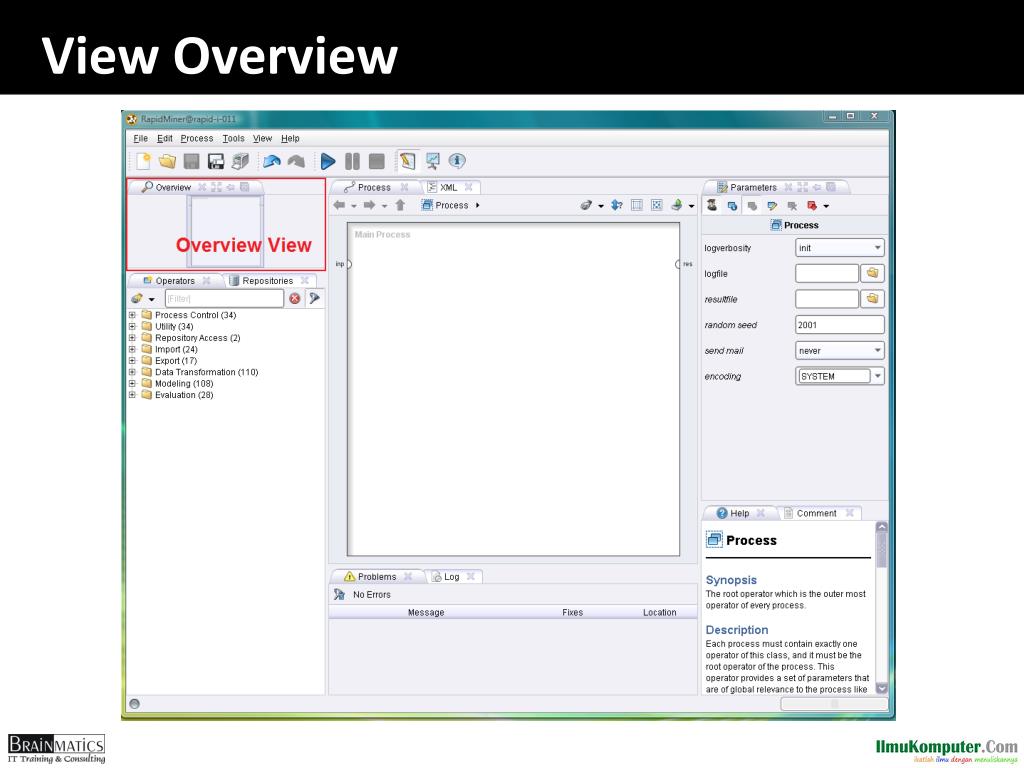Expand the Utility (34) folder
The width and height of the screenshot is (1024, 768).
(133, 327)
